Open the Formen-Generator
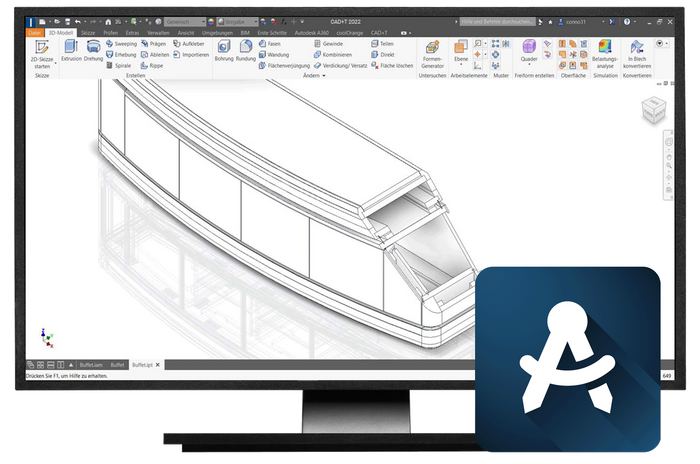700x464 pixels. point(432,54)
